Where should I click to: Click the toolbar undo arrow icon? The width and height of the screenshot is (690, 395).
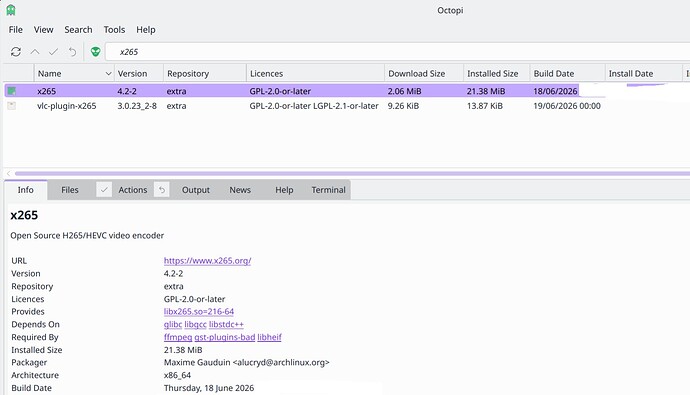click(x=72, y=52)
